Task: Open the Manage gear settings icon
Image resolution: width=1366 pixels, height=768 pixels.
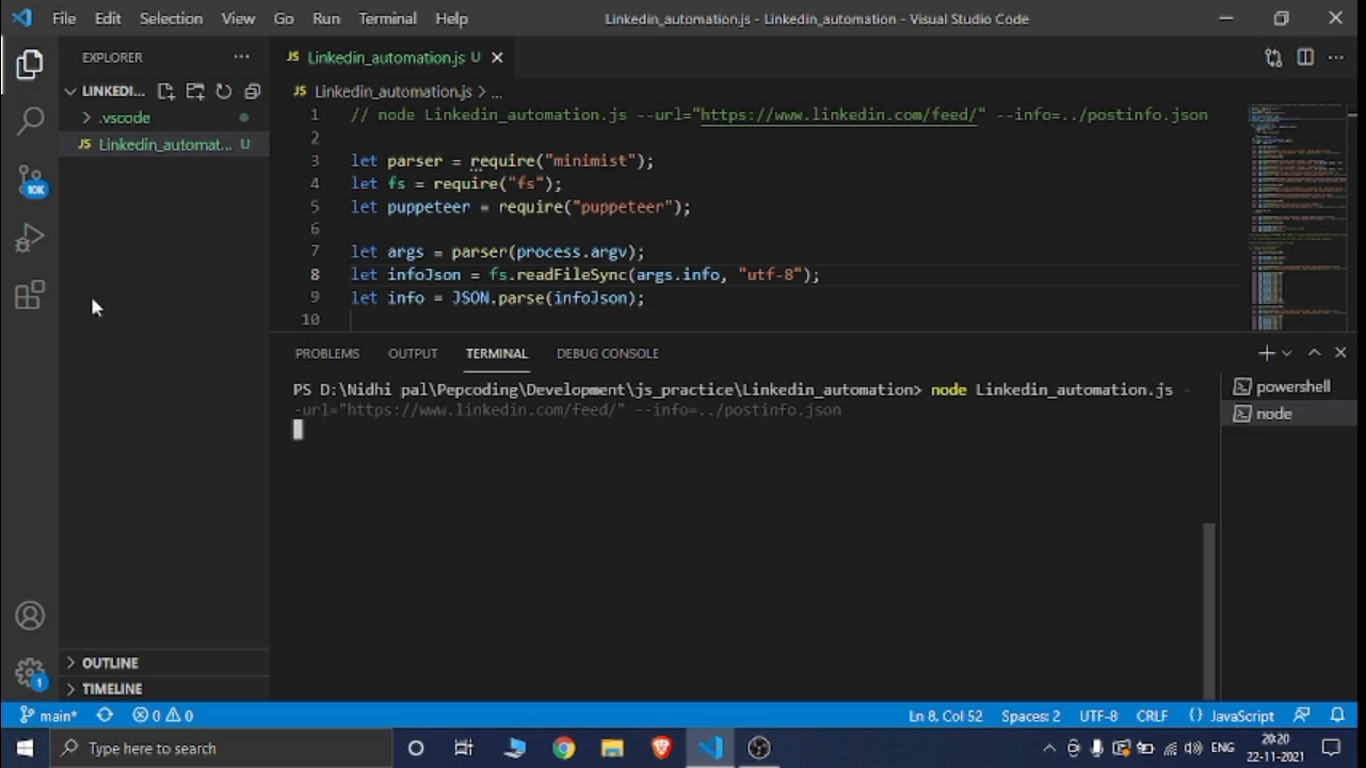Action: 30,672
